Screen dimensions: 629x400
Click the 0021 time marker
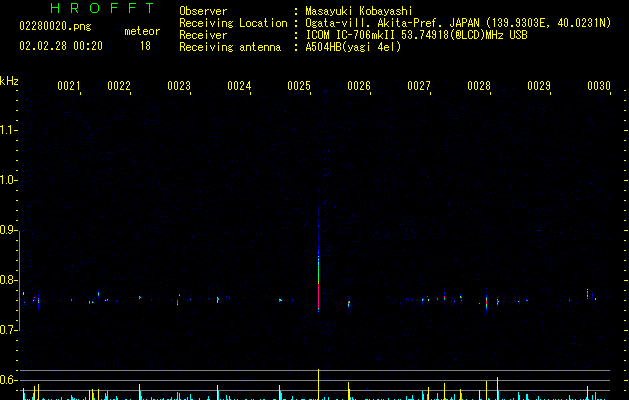pos(69,85)
